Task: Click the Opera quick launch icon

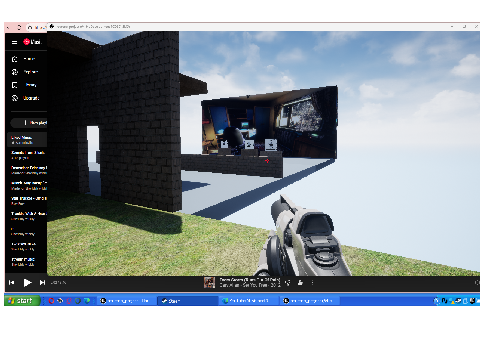Action: pyautogui.click(x=51, y=301)
